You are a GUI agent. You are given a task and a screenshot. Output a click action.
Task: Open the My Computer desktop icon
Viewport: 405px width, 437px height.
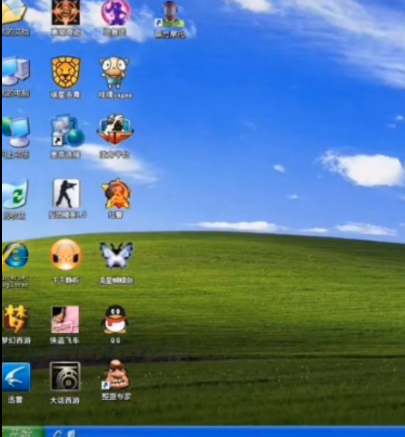click(x=15, y=71)
